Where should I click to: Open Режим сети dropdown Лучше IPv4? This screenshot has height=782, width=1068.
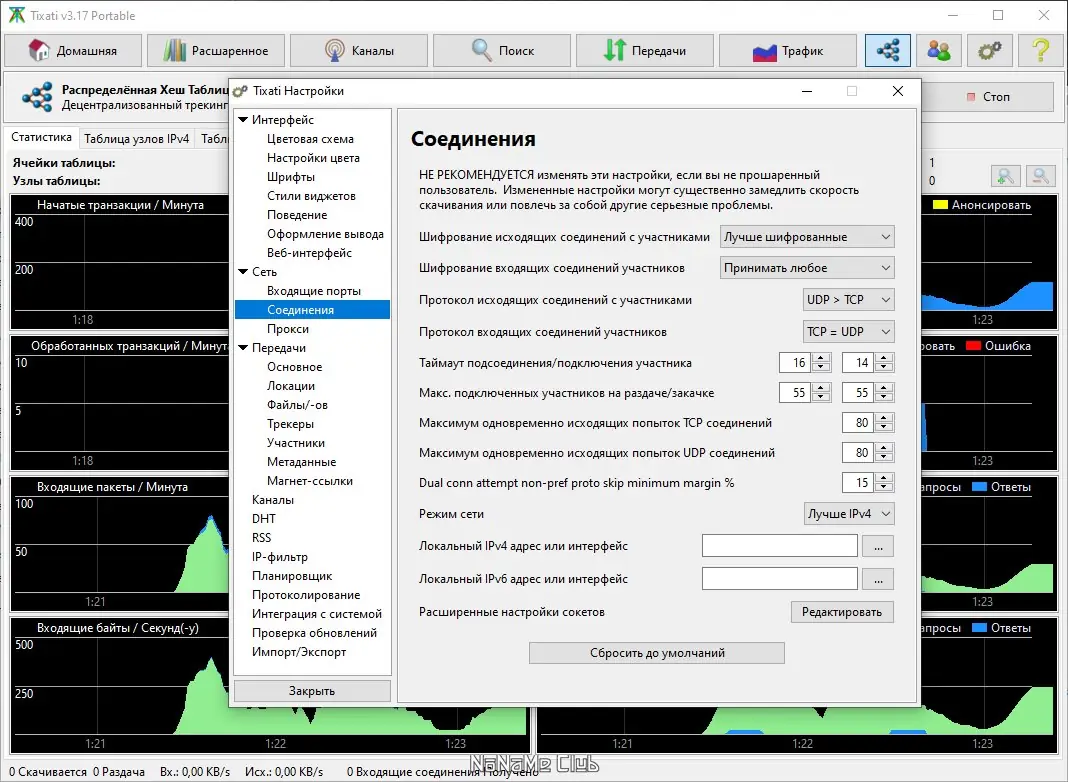pyautogui.click(x=849, y=514)
